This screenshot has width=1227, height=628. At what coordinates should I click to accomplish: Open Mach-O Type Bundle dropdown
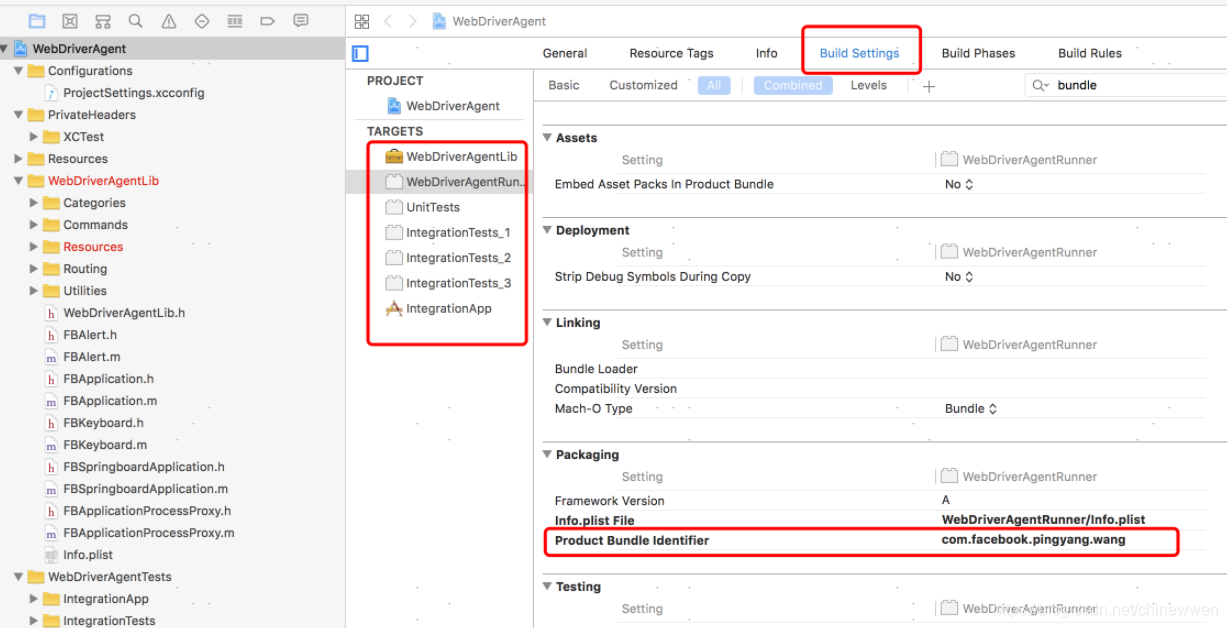tap(971, 409)
